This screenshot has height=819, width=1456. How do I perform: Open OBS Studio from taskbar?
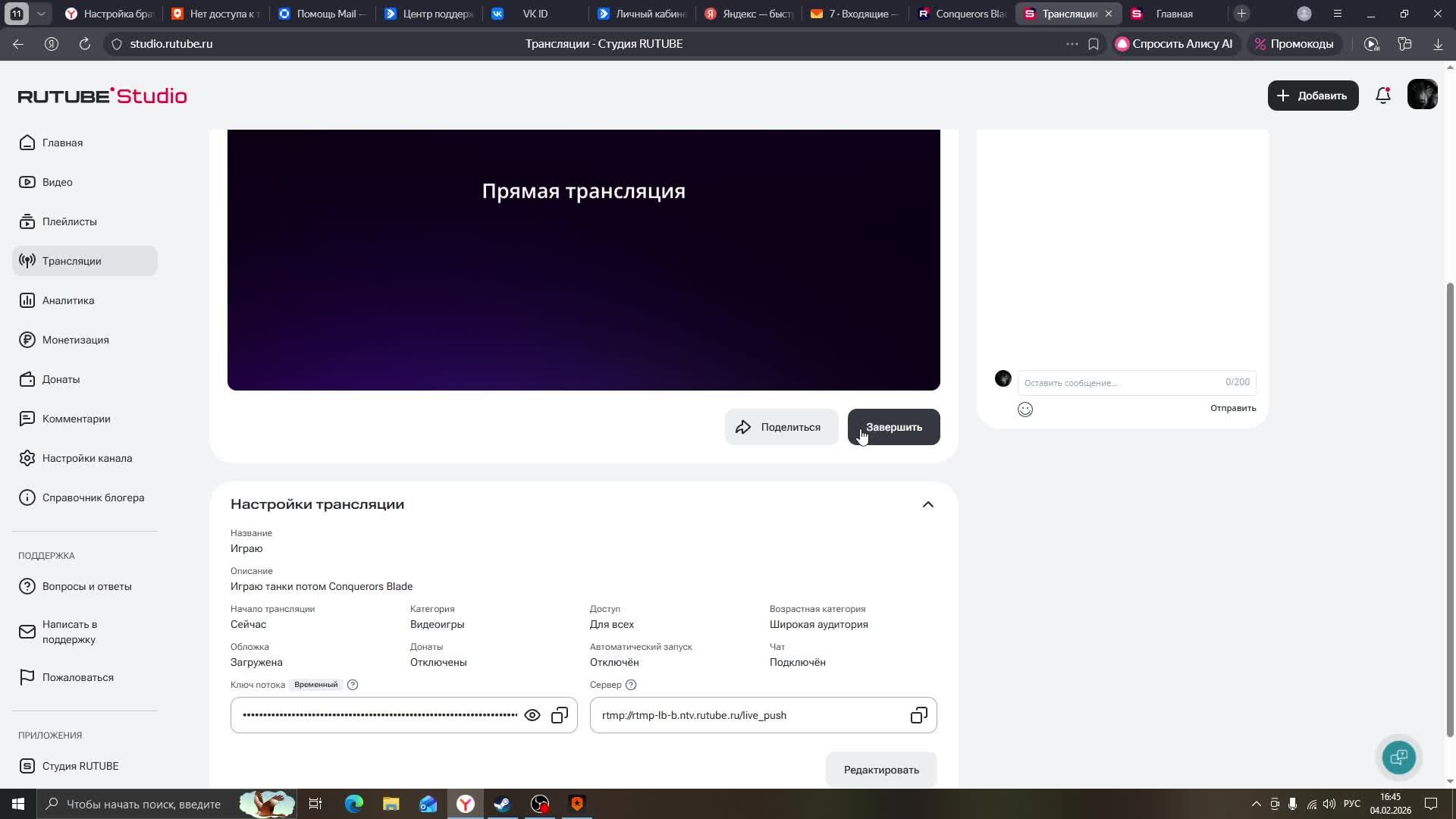click(540, 804)
